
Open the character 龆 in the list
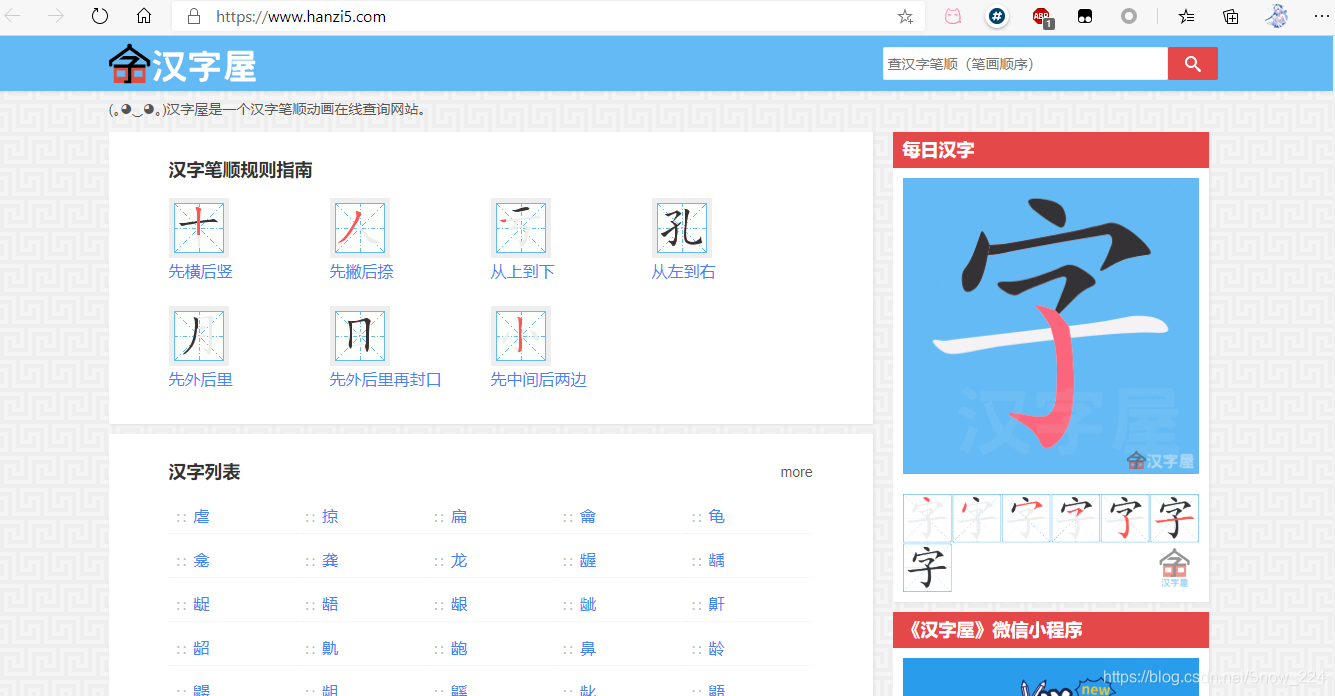[201, 648]
